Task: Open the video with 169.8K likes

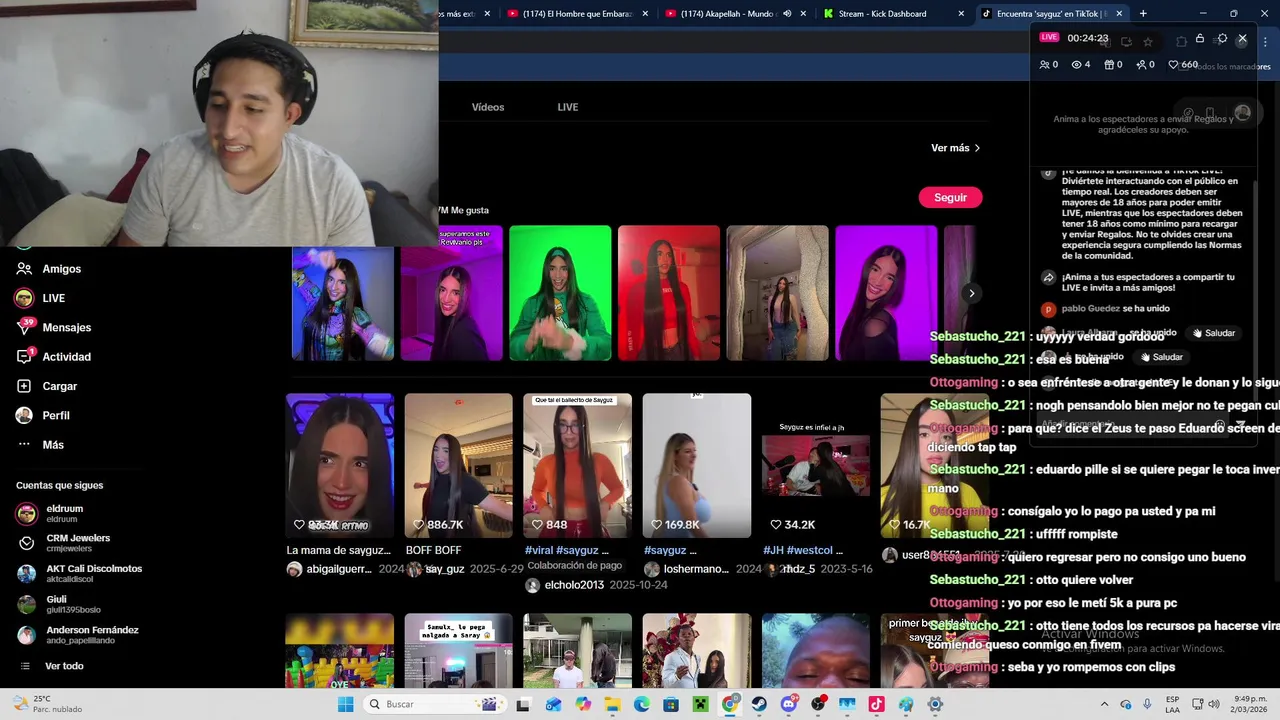Action: (697, 466)
